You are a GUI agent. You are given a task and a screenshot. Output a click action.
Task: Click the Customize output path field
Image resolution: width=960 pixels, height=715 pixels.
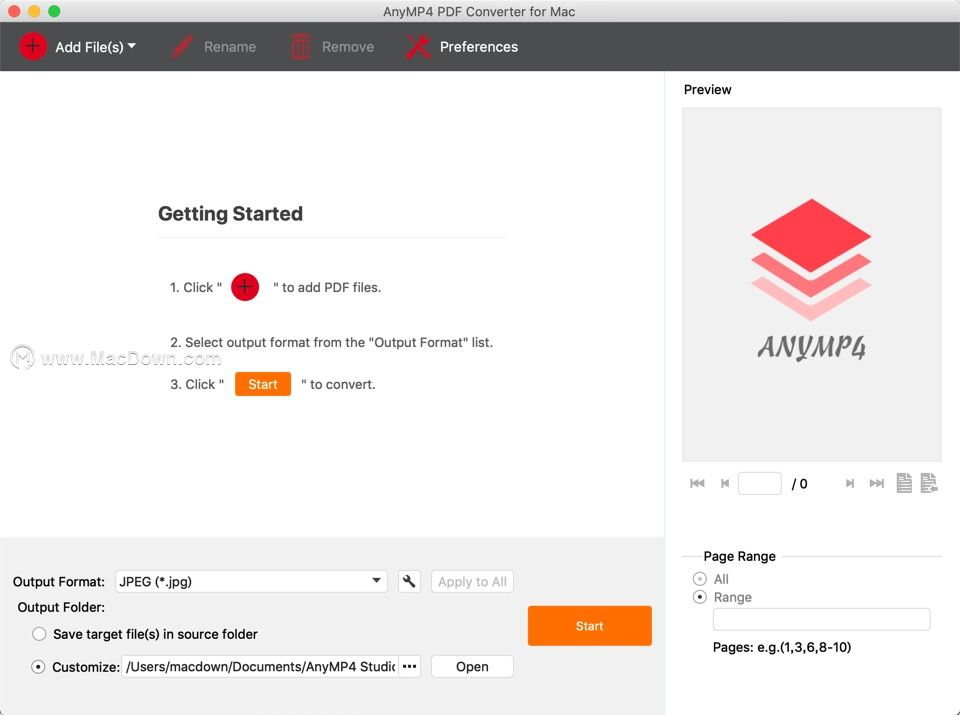[260, 666]
